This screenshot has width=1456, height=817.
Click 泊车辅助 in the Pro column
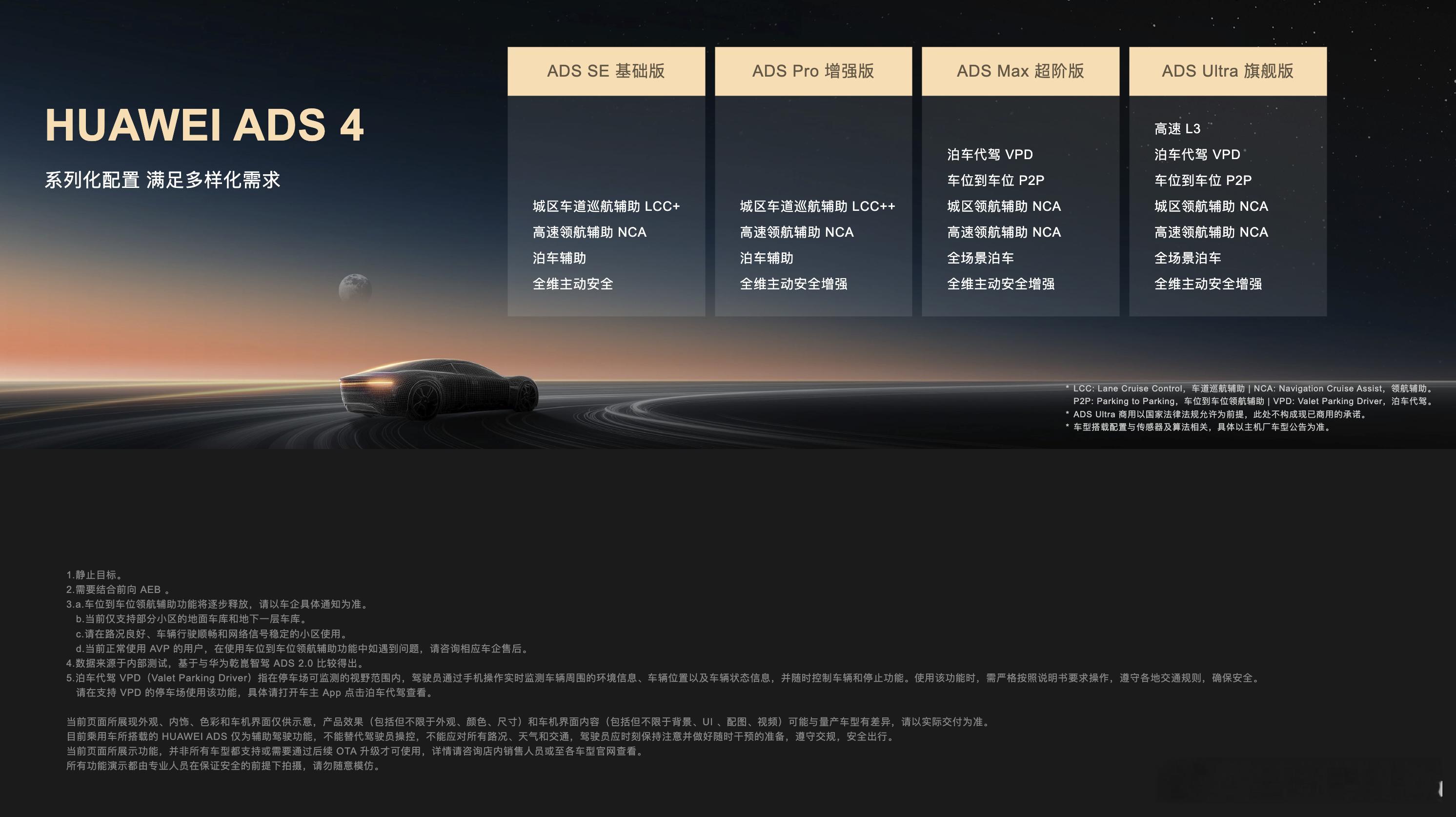pyautogui.click(x=767, y=258)
